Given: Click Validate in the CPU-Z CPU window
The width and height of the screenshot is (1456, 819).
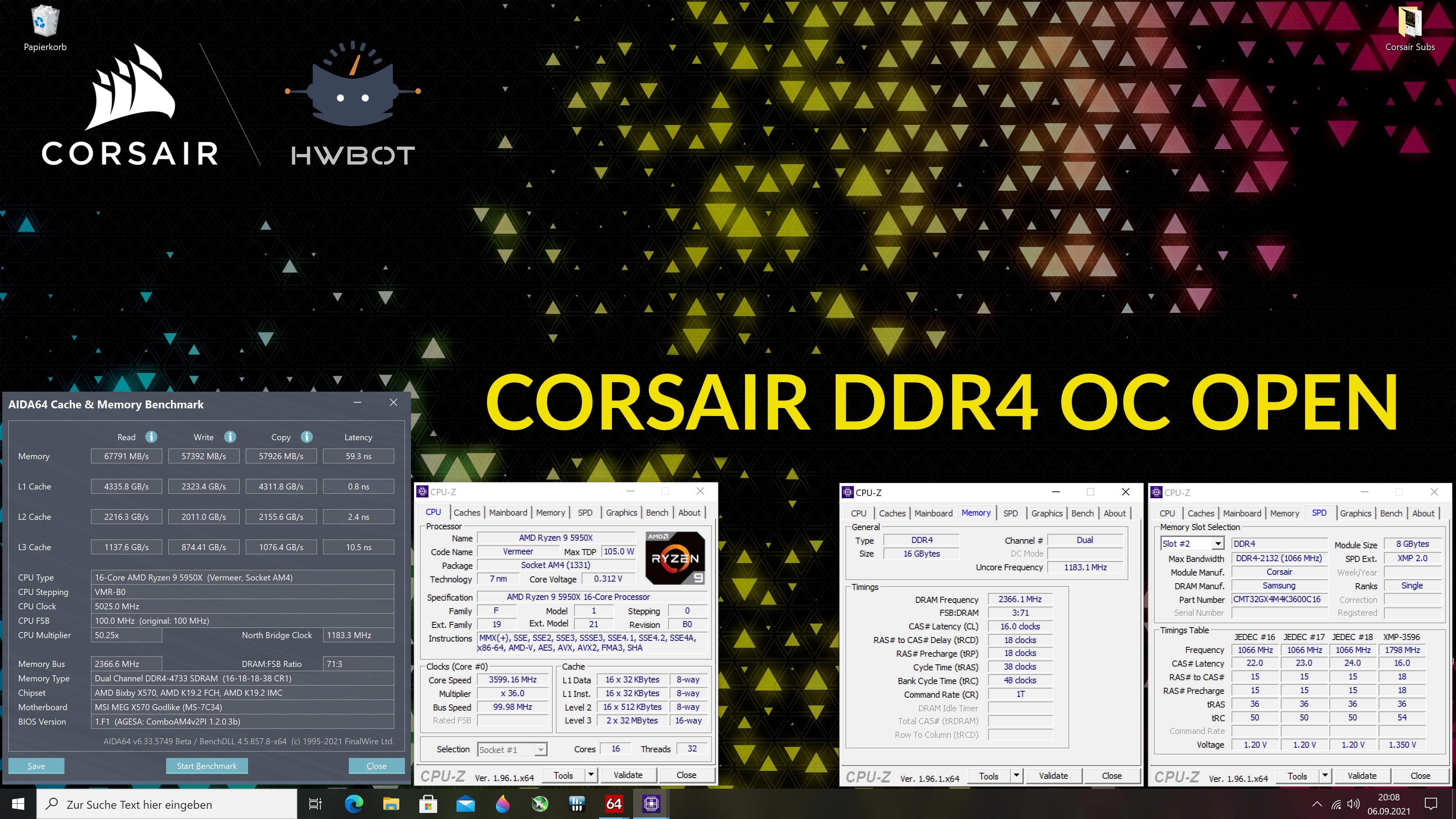Looking at the screenshot, I should (628, 775).
